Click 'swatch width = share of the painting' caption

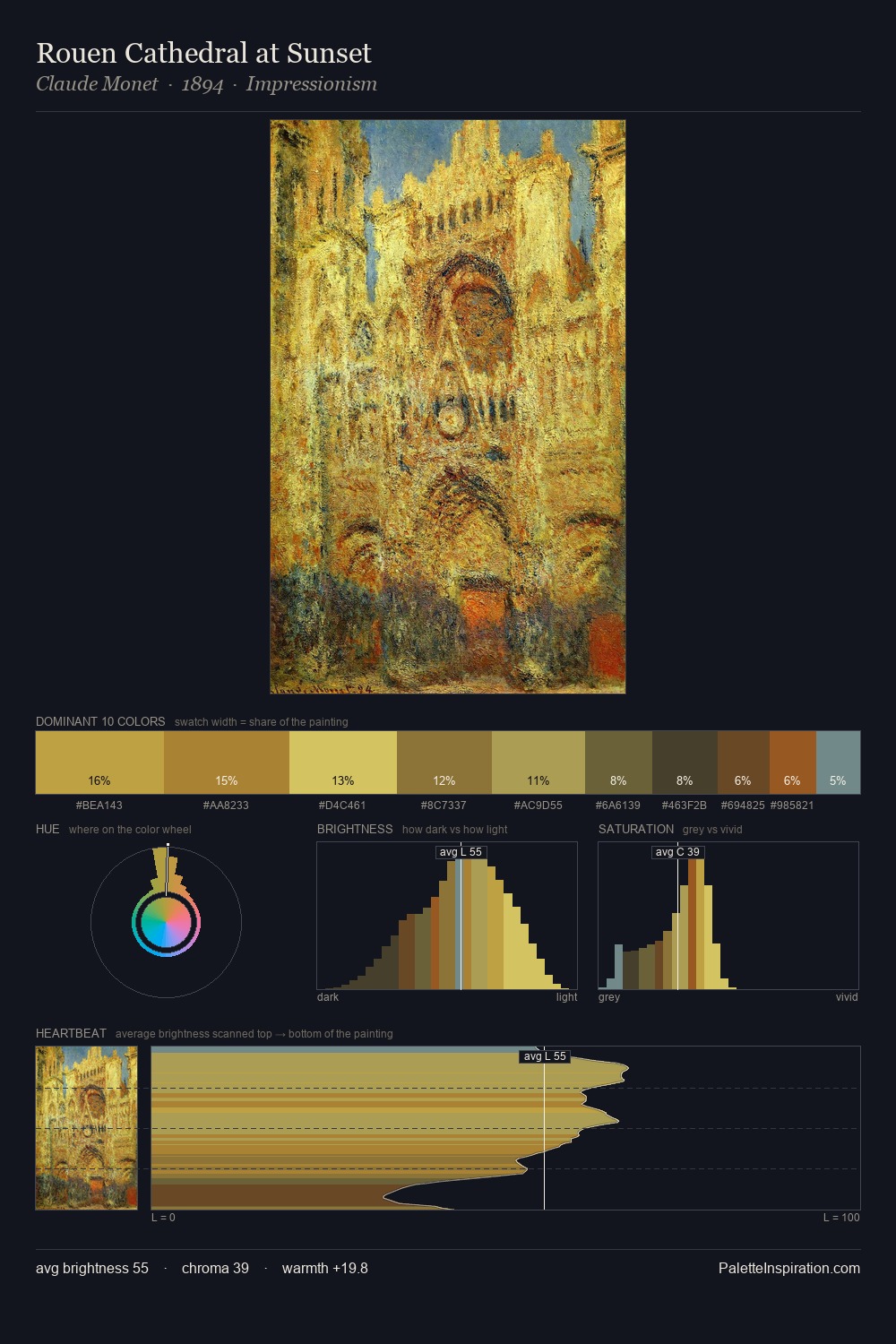click(262, 722)
